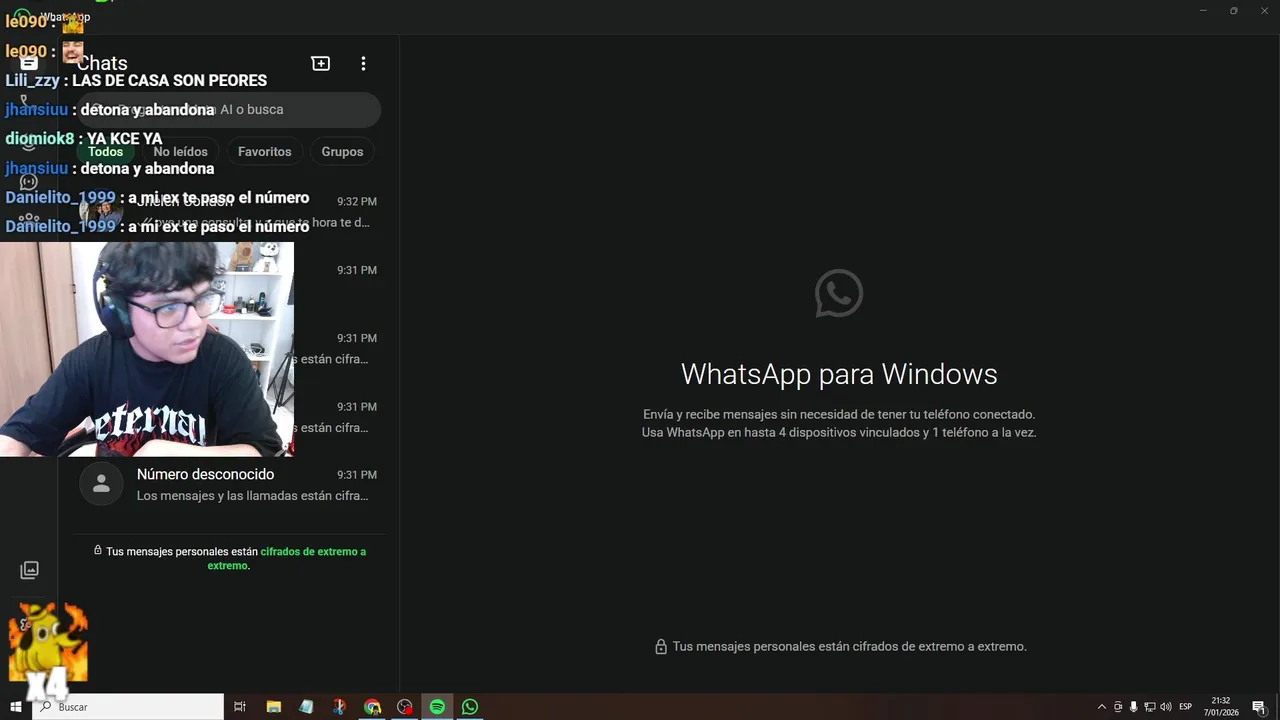
Task: Open the chat received at 9:32 PM
Action: (x=228, y=210)
